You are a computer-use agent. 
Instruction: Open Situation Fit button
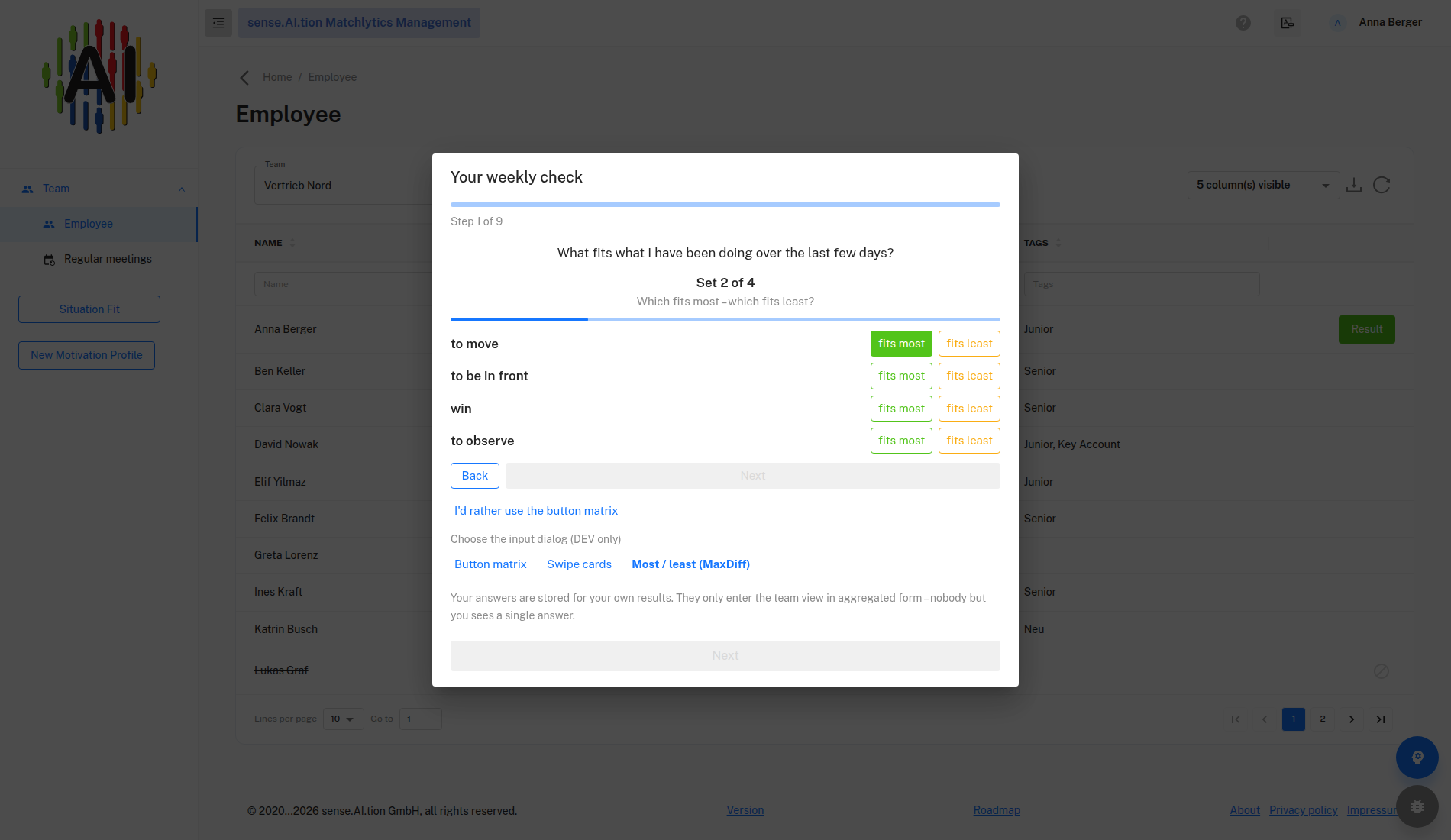coord(89,309)
